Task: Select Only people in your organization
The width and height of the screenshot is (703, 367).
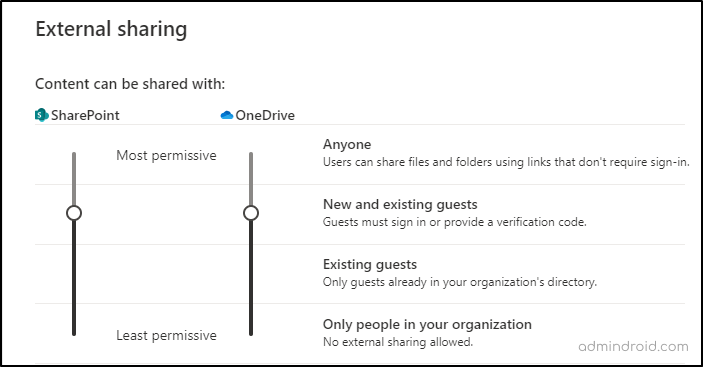Action: (x=427, y=324)
